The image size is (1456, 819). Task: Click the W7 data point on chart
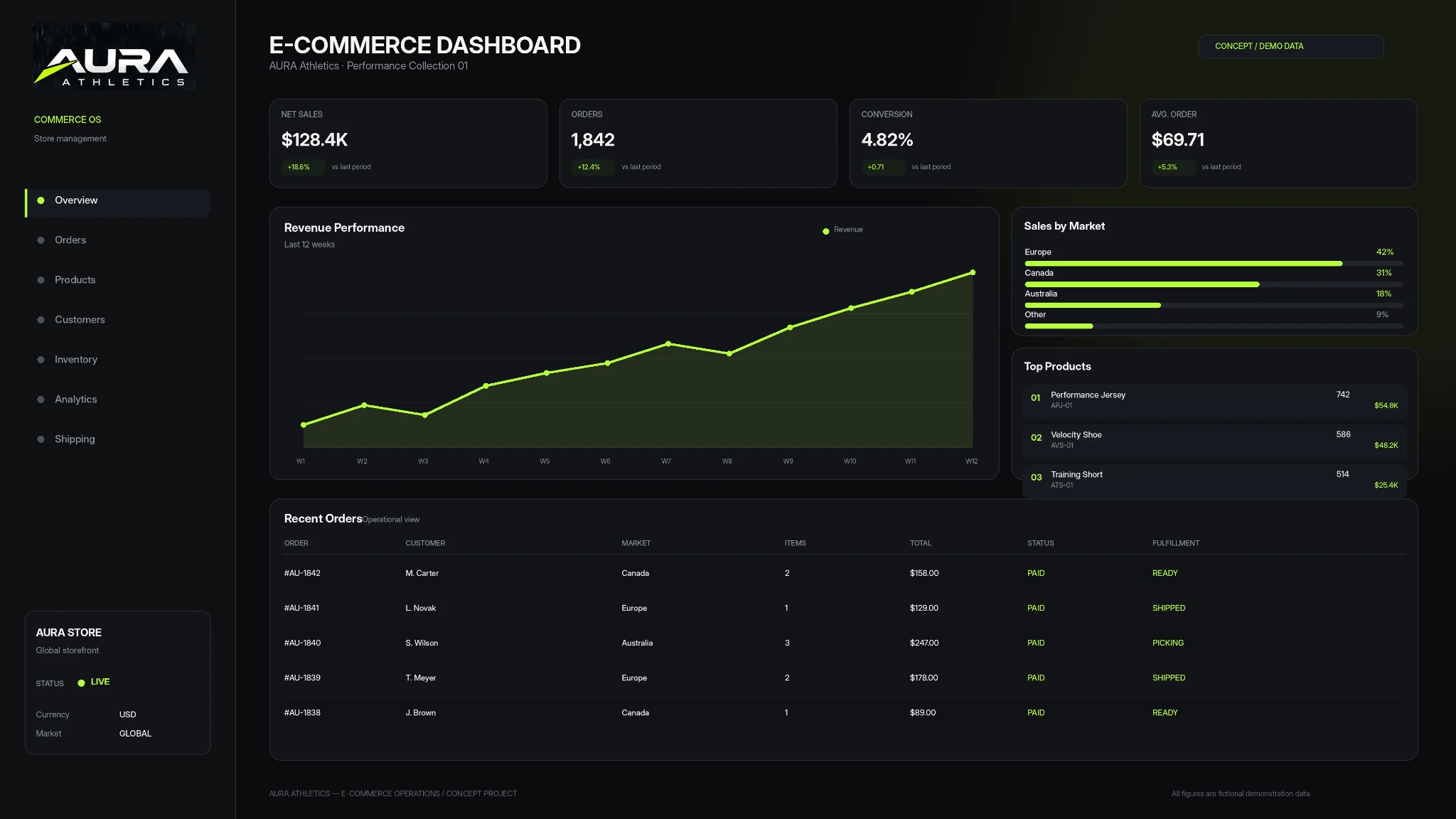[x=668, y=344]
